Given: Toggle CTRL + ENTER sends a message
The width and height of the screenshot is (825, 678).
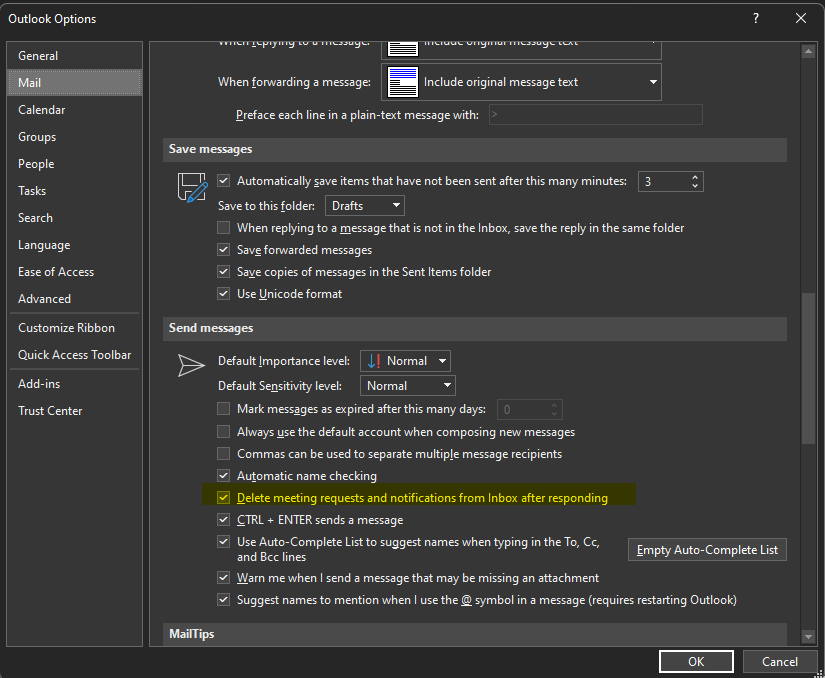Looking at the screenshot, I should tap(224, 520).
